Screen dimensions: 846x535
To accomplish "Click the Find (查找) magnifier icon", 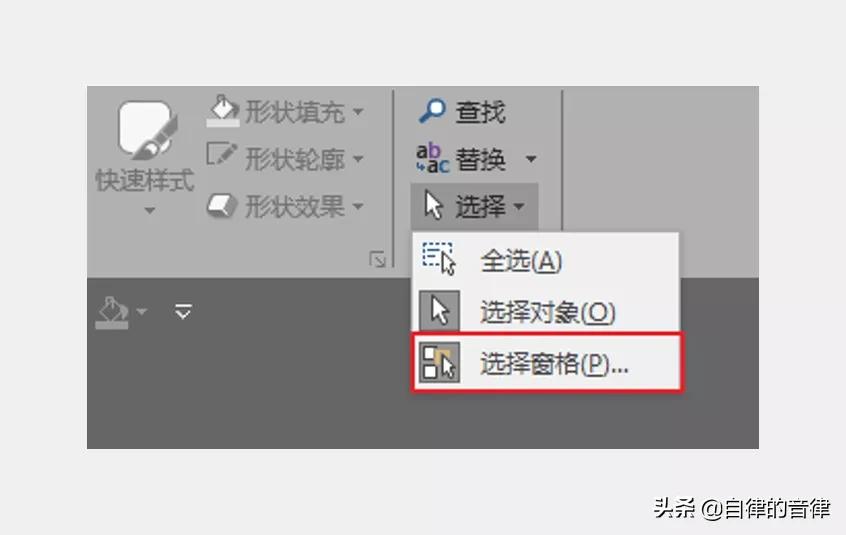I will pyautogui.click(x=432, y=111).
